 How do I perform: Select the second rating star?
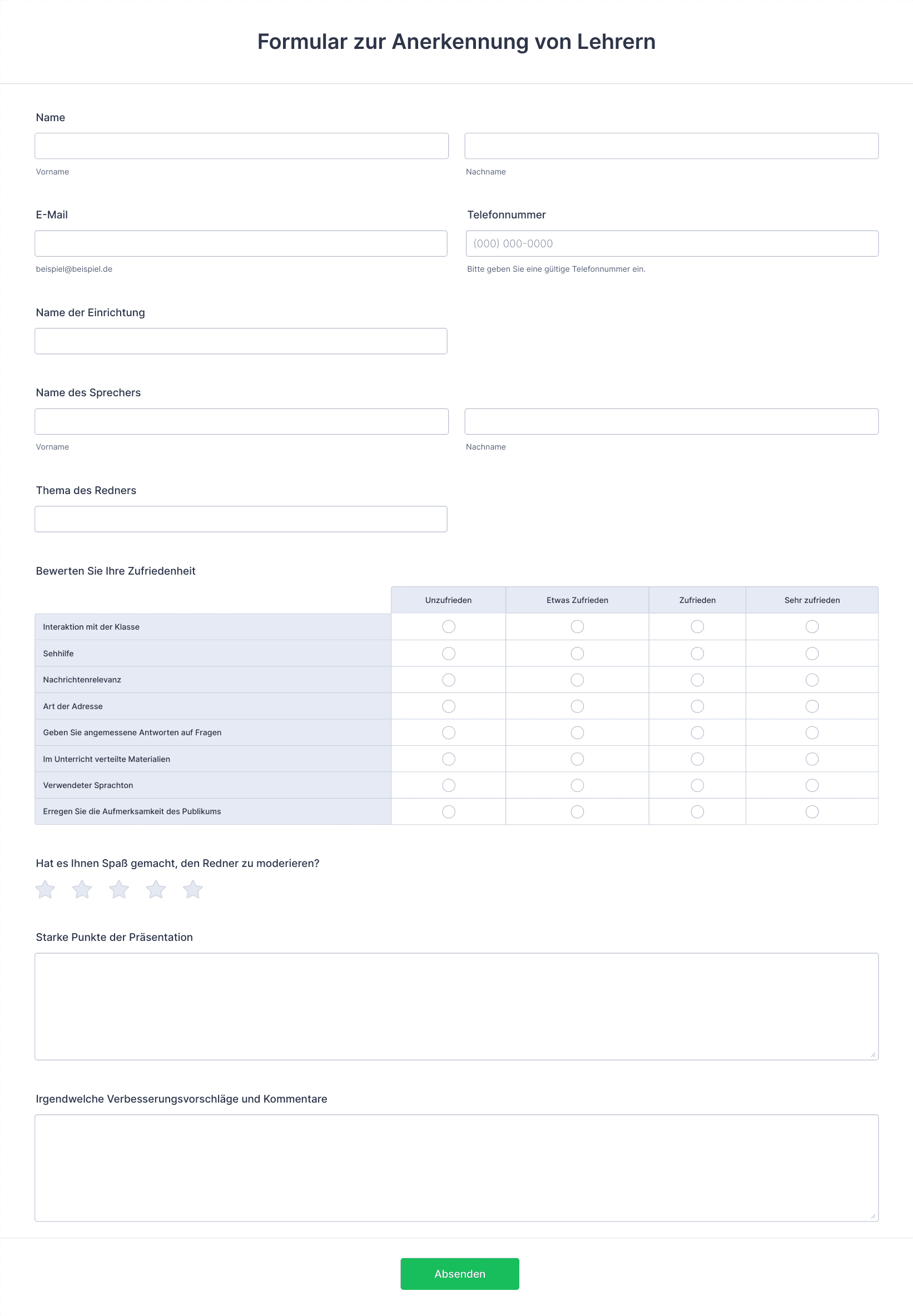[x=82, y=890]
